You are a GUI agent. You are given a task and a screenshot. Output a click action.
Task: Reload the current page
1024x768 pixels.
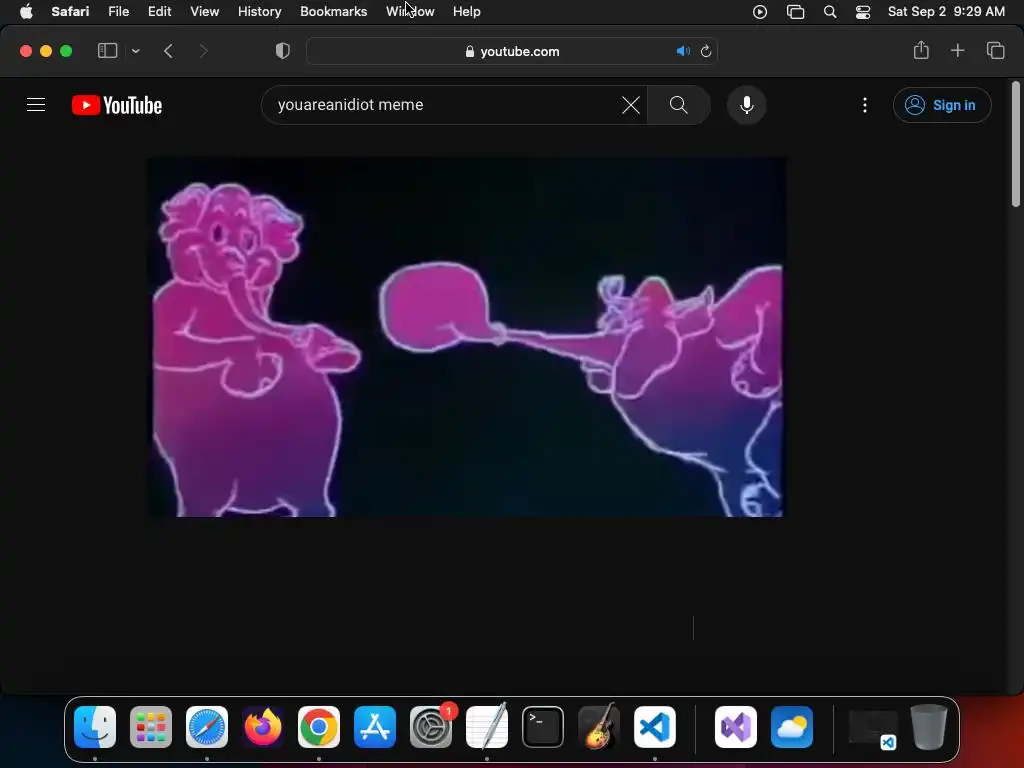point(705,51)
